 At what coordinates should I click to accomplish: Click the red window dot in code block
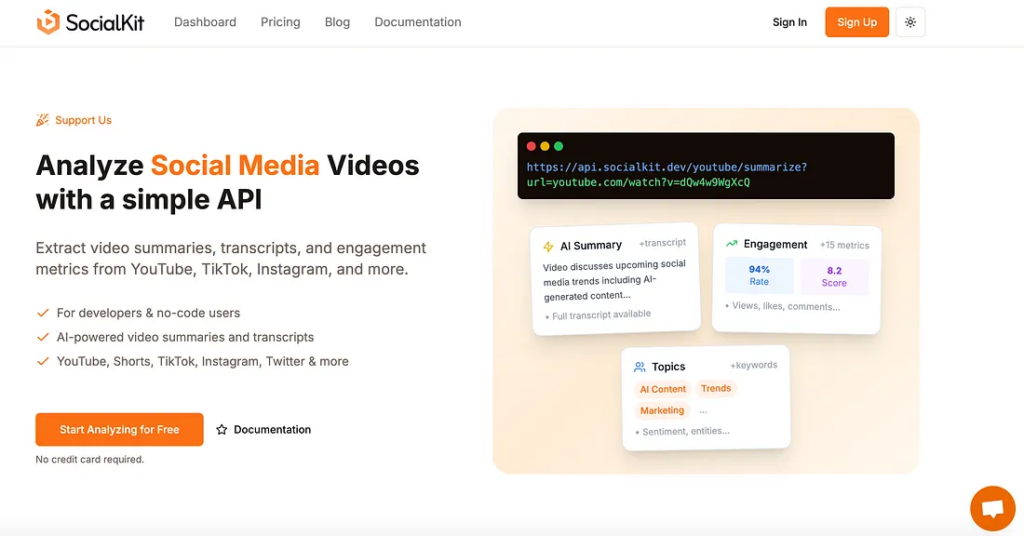pyautogui.click(x=531, y=146)
